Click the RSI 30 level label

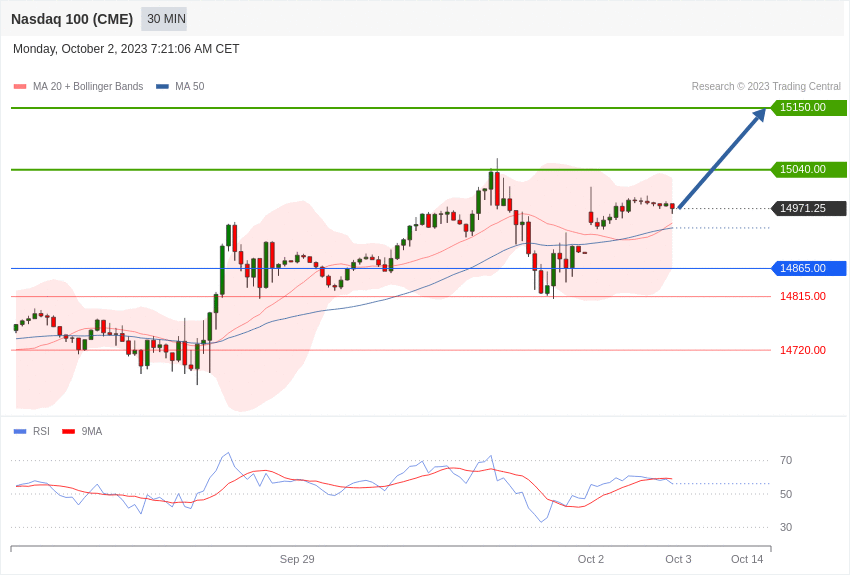(785, 527)
